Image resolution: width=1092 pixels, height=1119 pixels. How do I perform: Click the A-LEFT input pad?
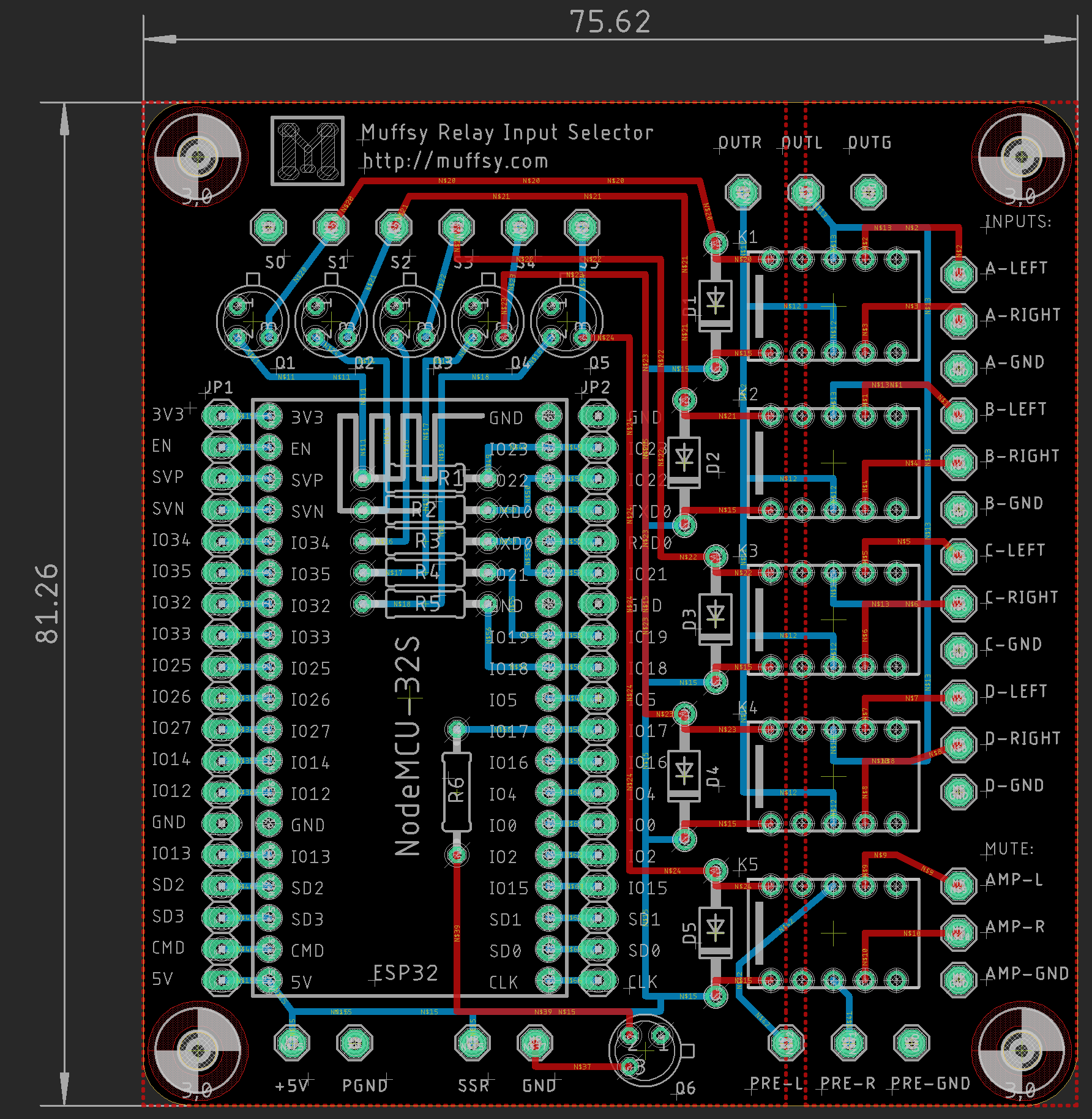click(x=958, y=273)
